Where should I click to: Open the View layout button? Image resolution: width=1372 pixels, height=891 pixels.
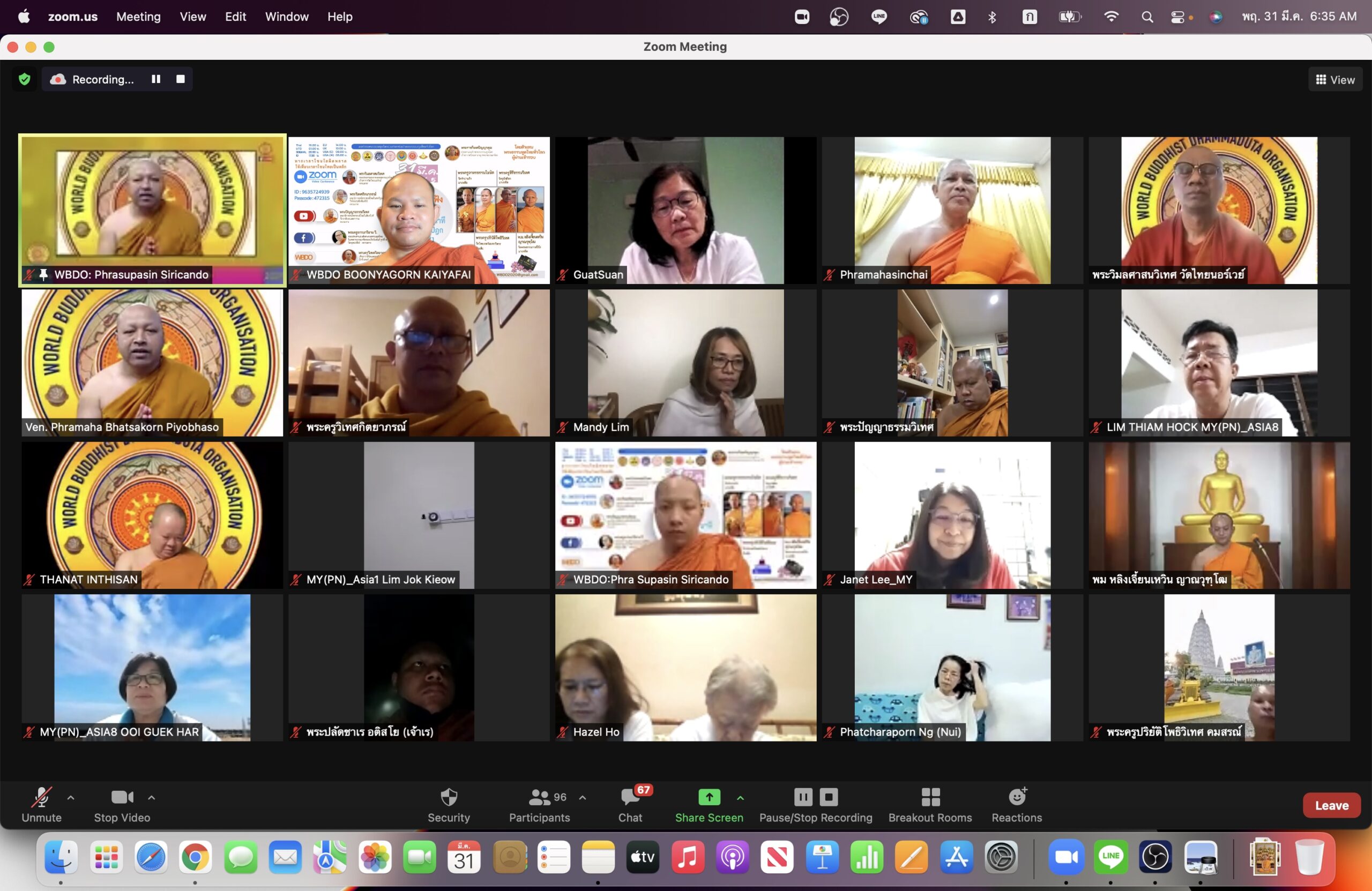pyautogui.click(x=1335, y=79)
